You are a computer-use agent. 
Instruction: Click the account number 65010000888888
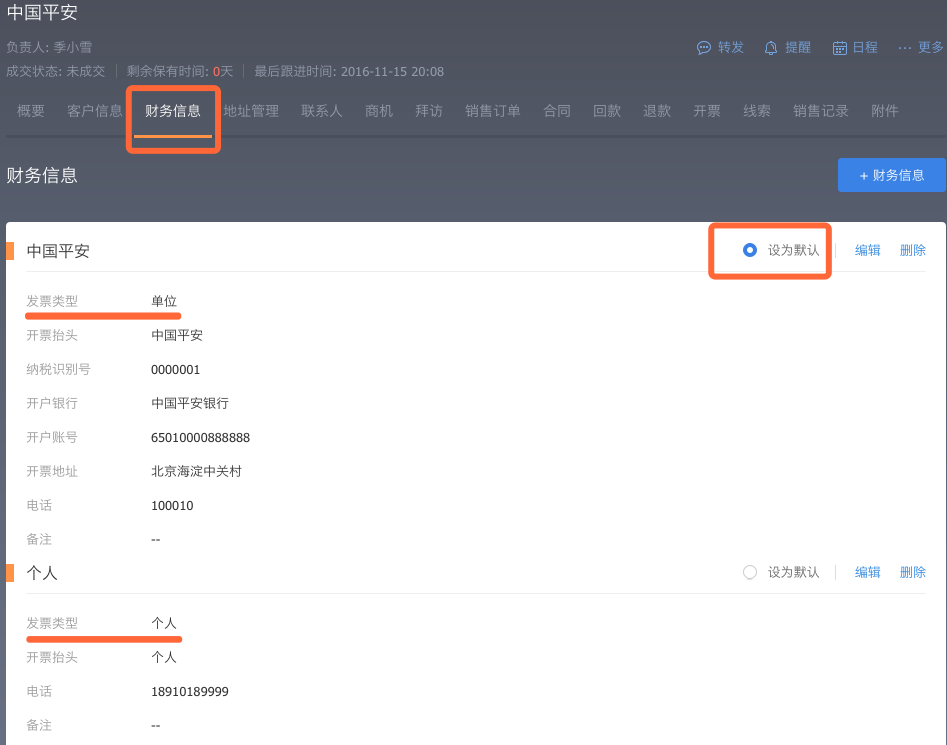201,438
